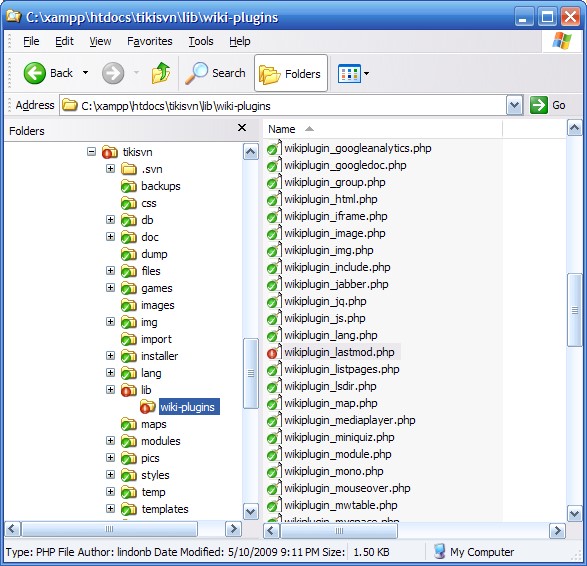The width and height of the screenshot is (587, 566).
Task: Click inside the Address path field
Action: pos(283,106)
